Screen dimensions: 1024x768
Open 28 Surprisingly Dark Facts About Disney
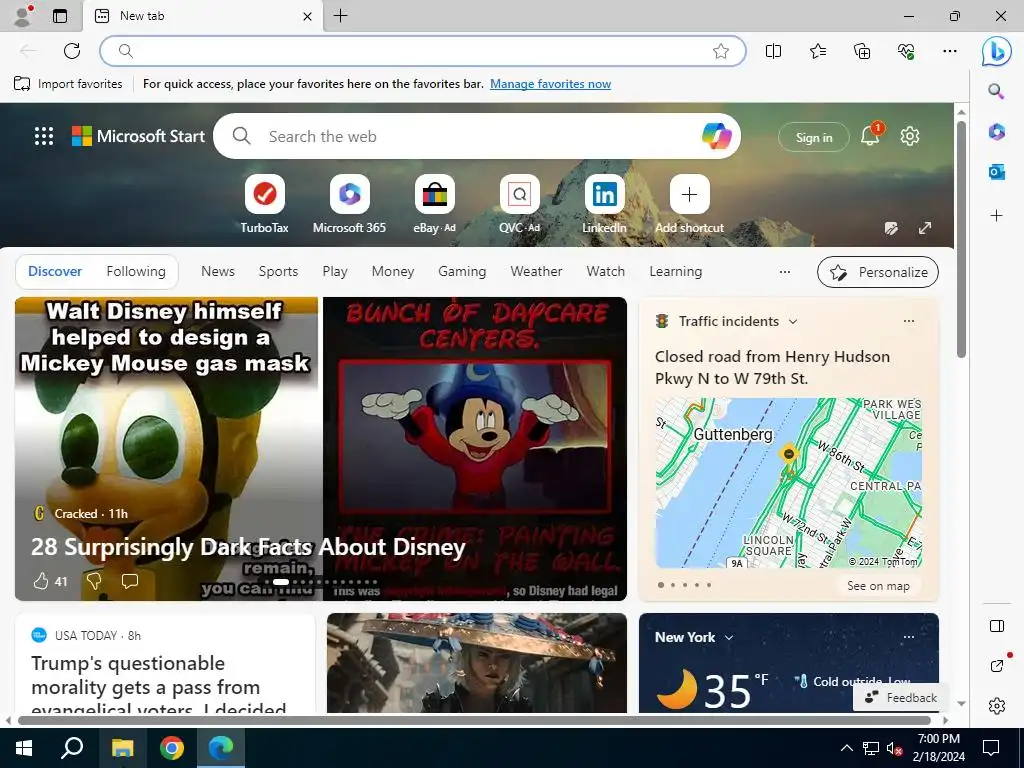[x=248, y=547]
